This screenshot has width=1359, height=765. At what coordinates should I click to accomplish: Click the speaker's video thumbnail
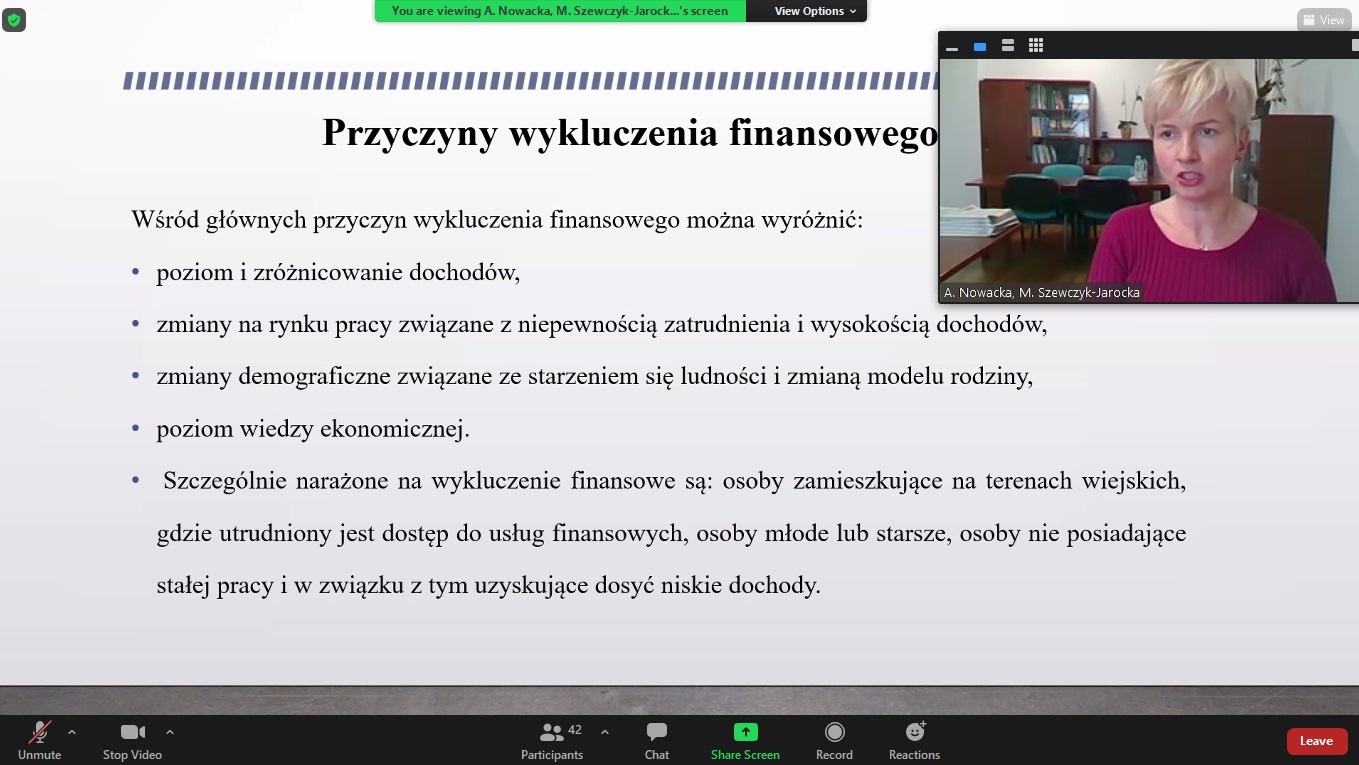(x=1148, y=180)
